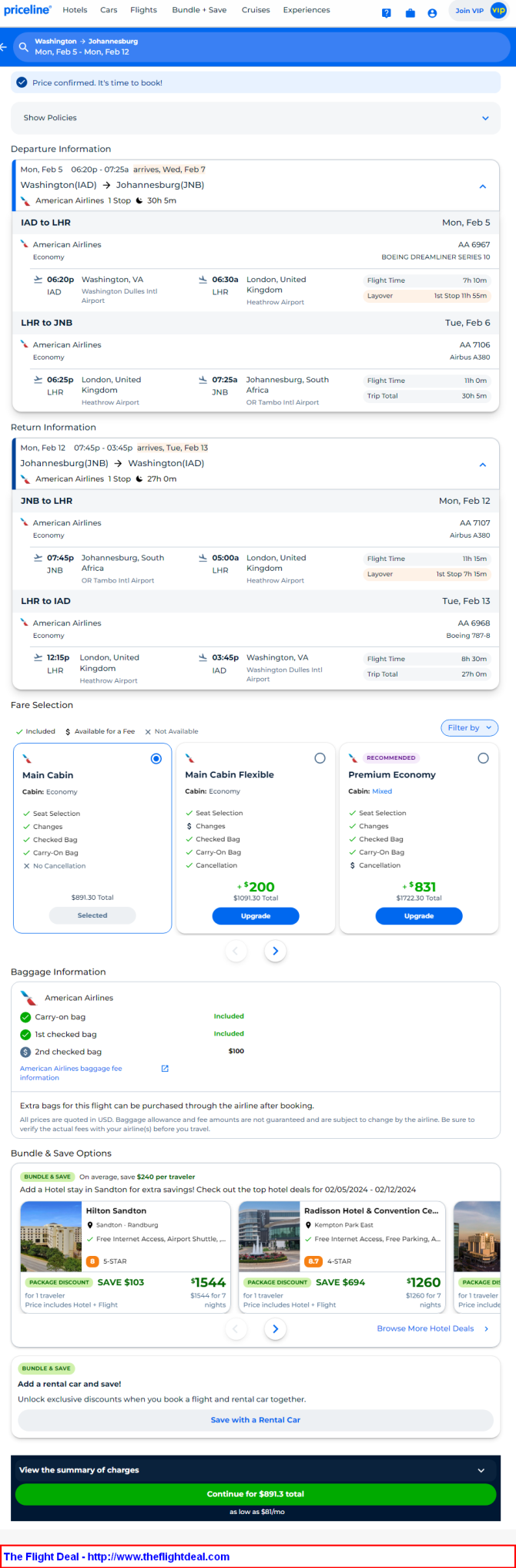Click the 2nd checked bag $100 fee

point(236,1051)
